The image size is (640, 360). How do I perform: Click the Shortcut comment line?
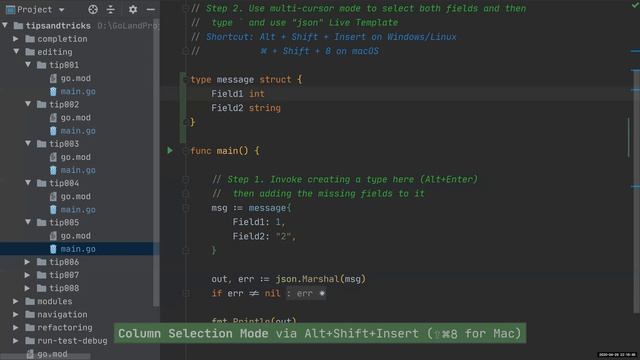click(324, 37)
